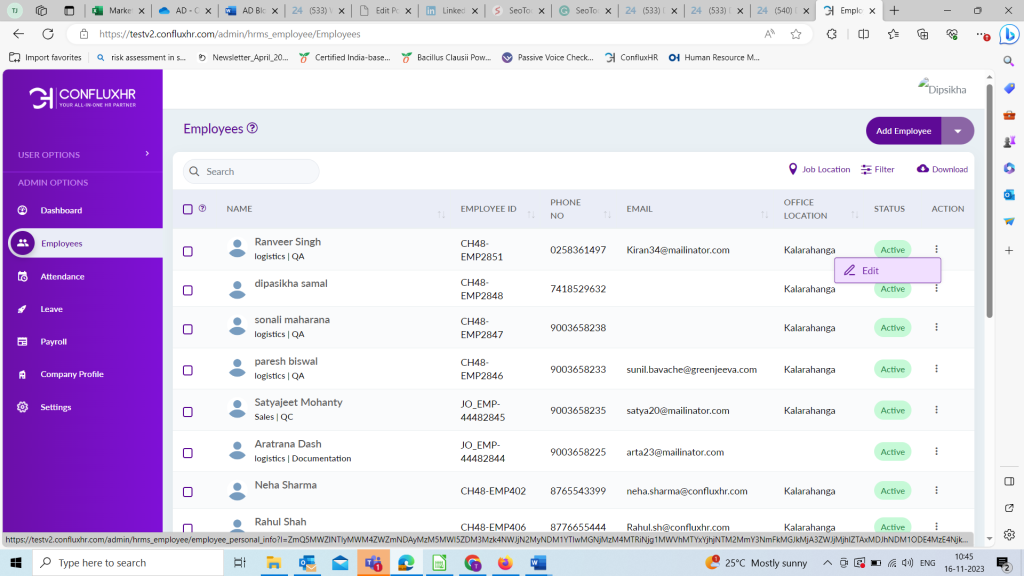Expand the Add Employee dropdown arrow
This screenshot has height=576, width=1024.
tap(958, 131)
